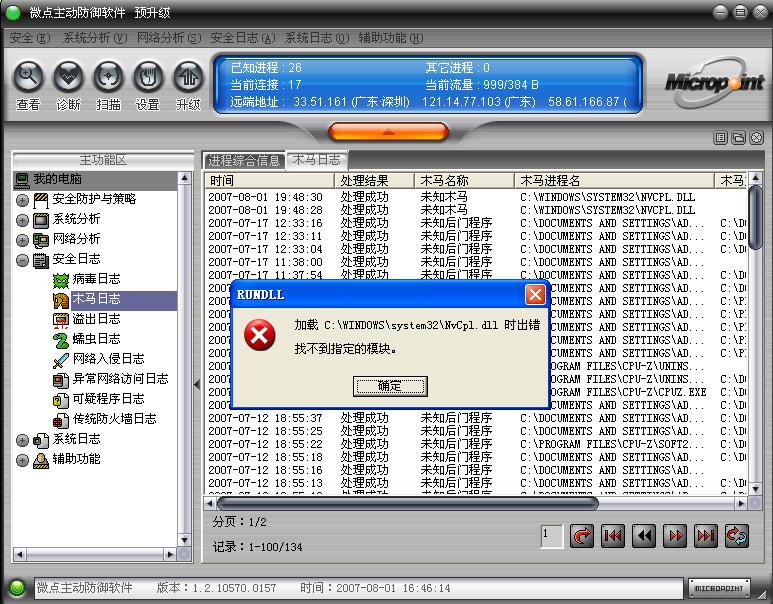773x604 pixels.
Task: Sort by the 木马名称 column header
Action: coord(464,180)
